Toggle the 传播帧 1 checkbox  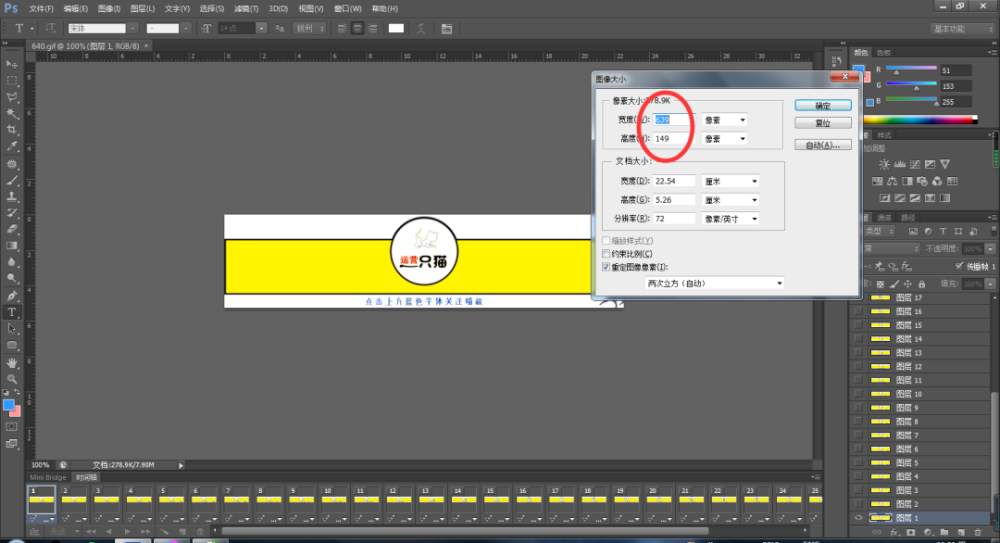[959, 266]
